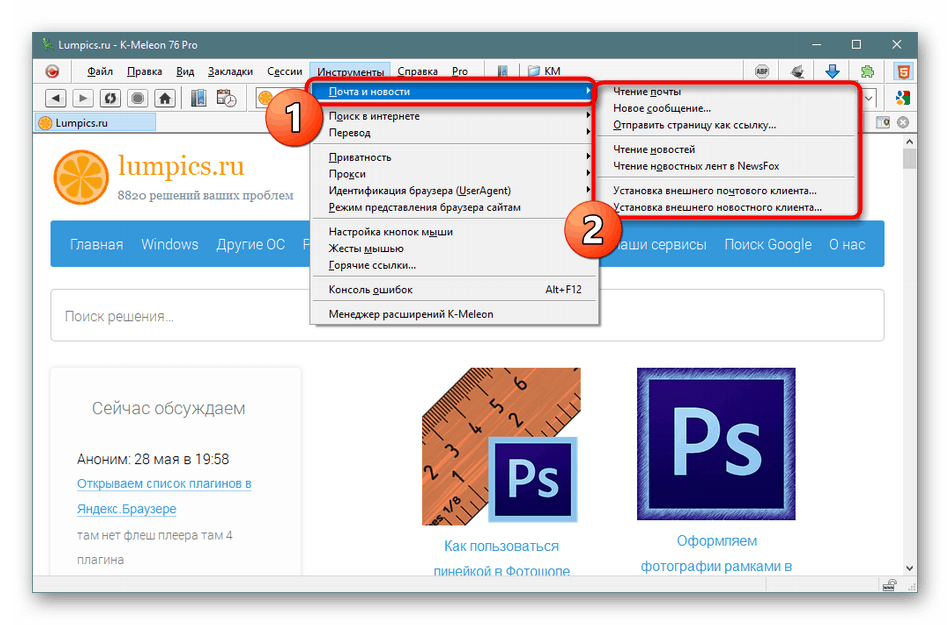950x625 pixels.
Task: Close the tab with the round X icon
Action: pyautogui.click(x=903, y=122)
